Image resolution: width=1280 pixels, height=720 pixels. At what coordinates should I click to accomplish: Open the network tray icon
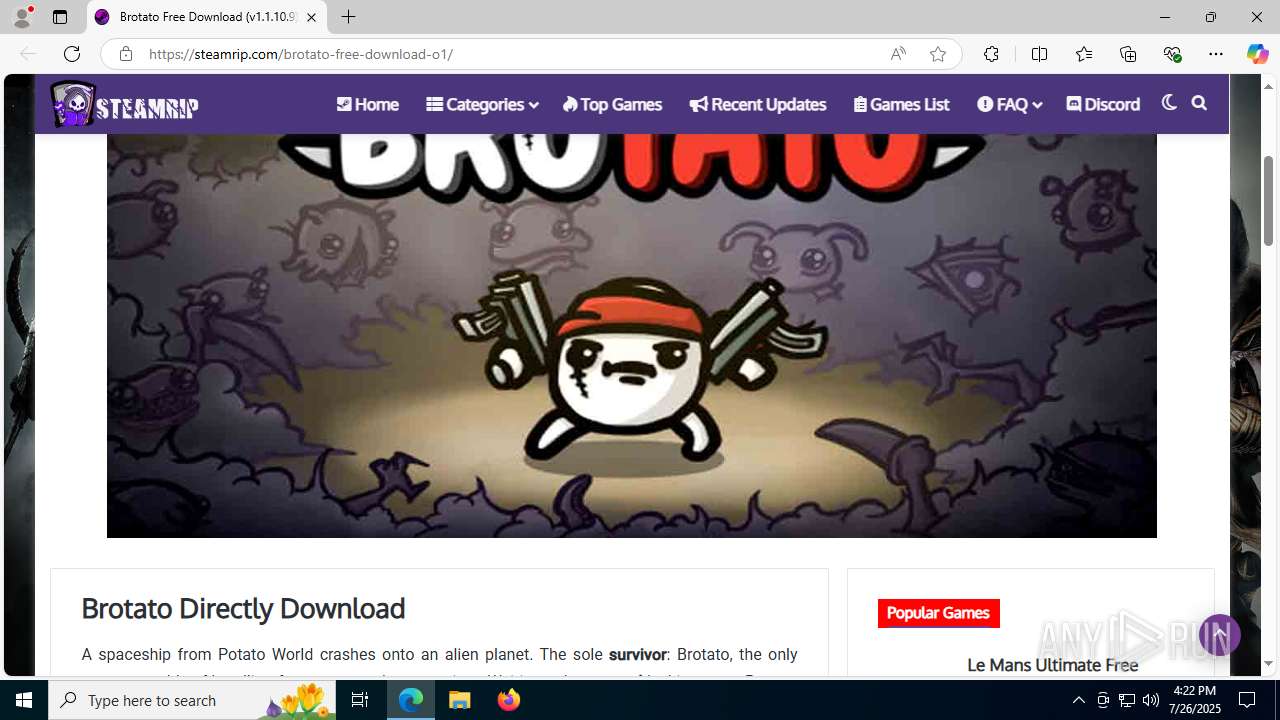(1126, 700)
